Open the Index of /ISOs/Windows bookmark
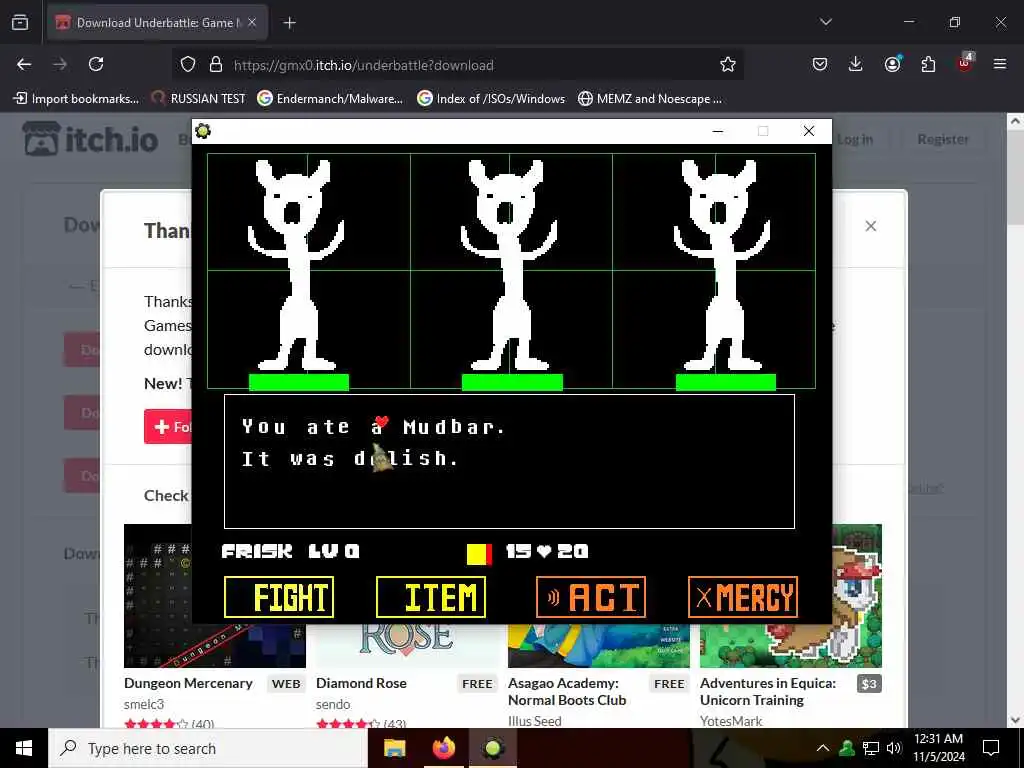This screenshot has height=768, width=1024. tap(491, 99)
